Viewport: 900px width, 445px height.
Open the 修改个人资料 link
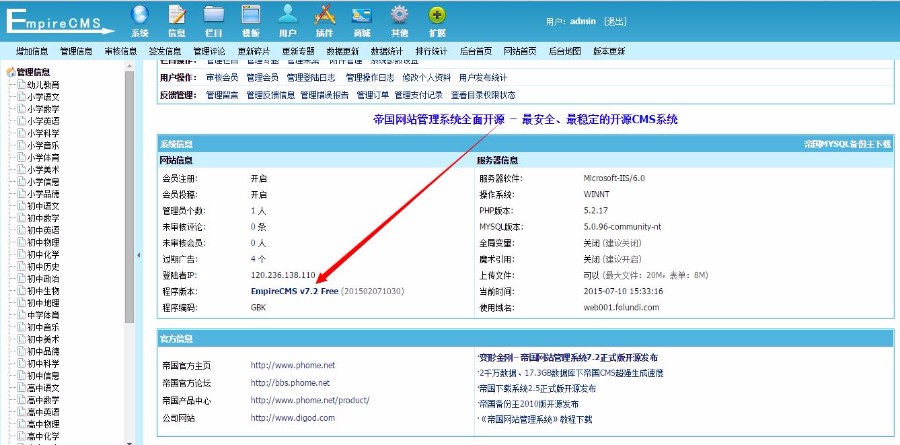[x=427, y=78]
